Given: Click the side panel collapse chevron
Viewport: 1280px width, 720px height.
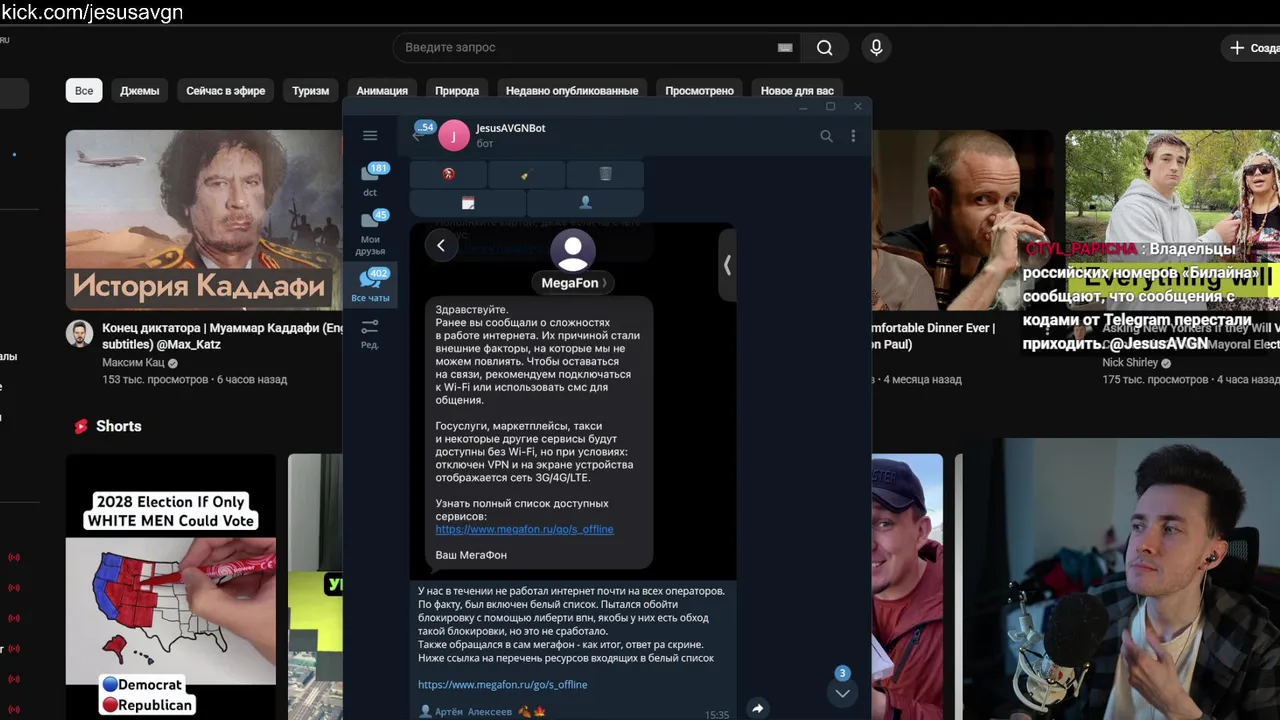Looking at the screenshot, I should tap(727, 265).
